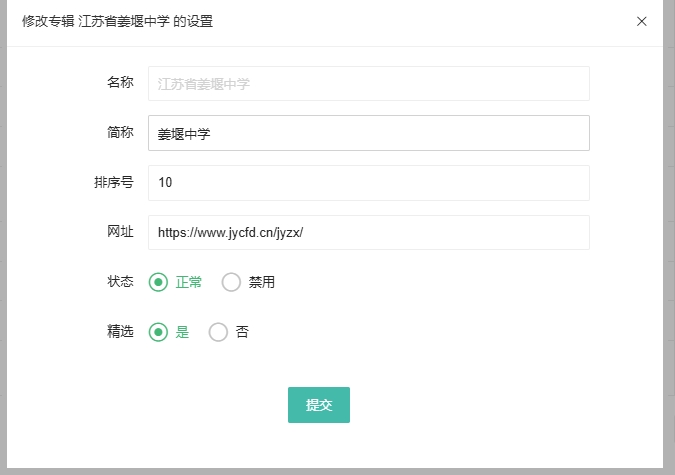
Task: Click the 状态 field label
Action: (x=120, y=282)
